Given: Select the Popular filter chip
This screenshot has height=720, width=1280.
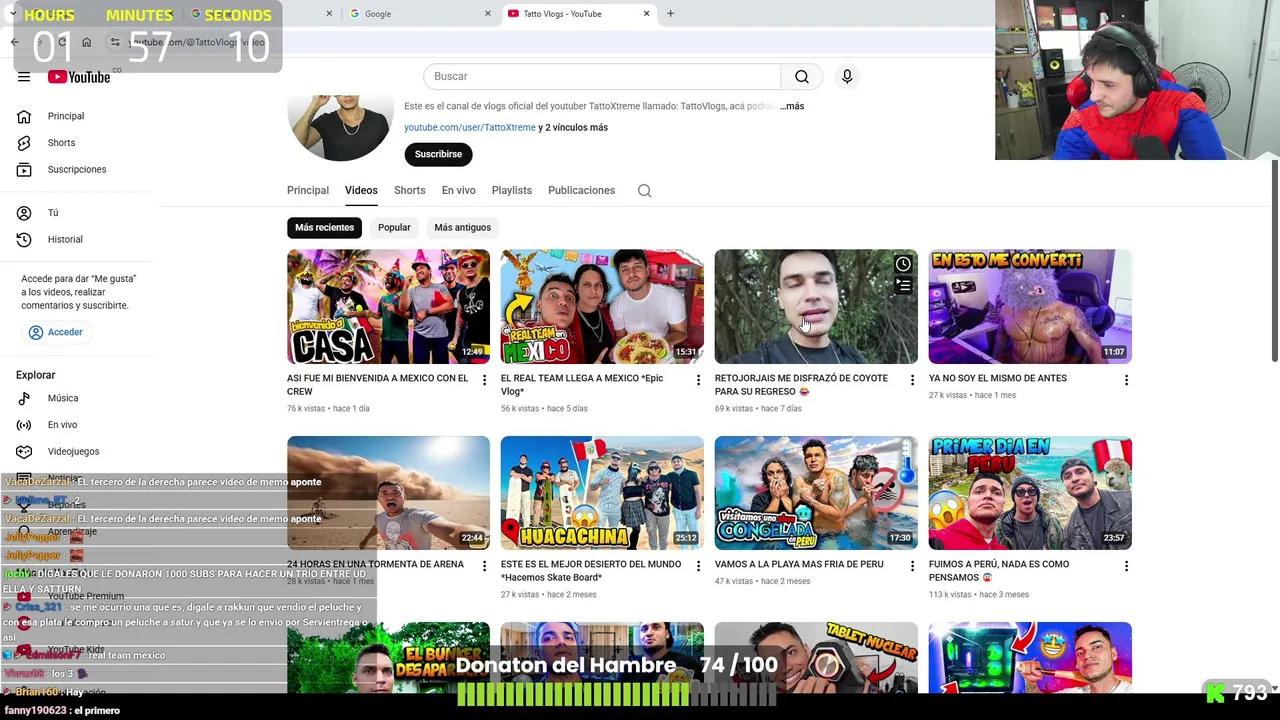Looking at the screenshot, I should [394, 227].
